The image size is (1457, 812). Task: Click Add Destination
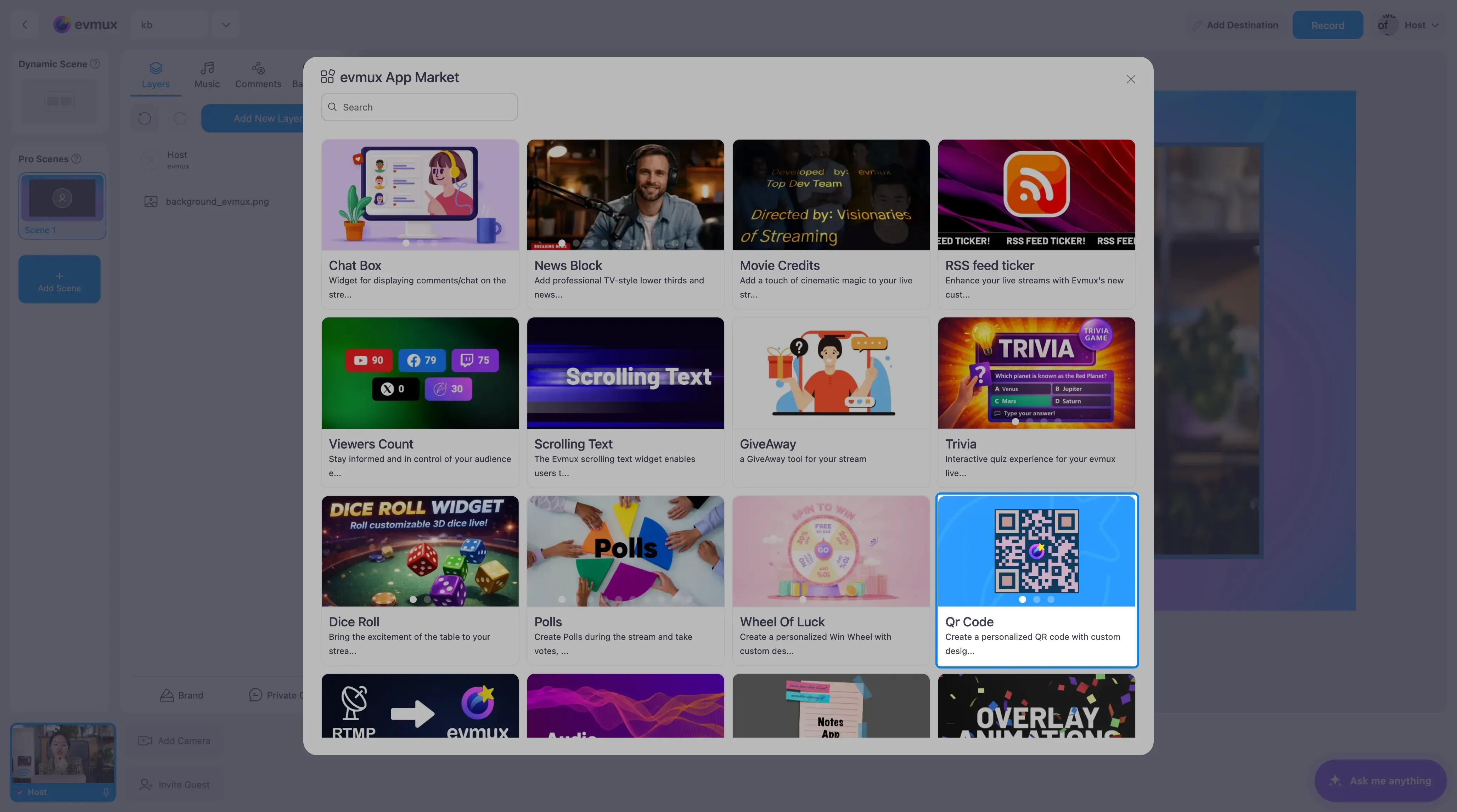pyautogui.click(x=1235, y=25)
